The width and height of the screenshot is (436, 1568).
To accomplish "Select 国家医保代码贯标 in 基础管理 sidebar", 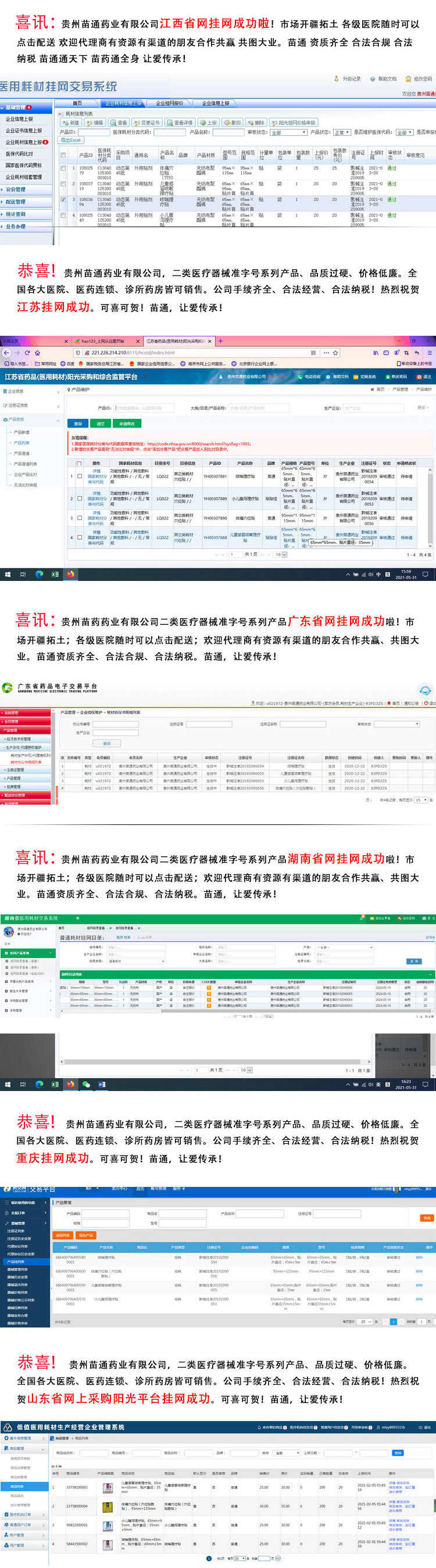I will click(24, 166).
